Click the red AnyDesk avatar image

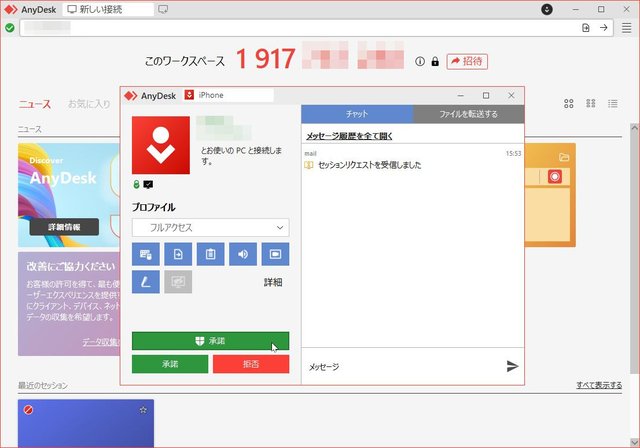161,145
